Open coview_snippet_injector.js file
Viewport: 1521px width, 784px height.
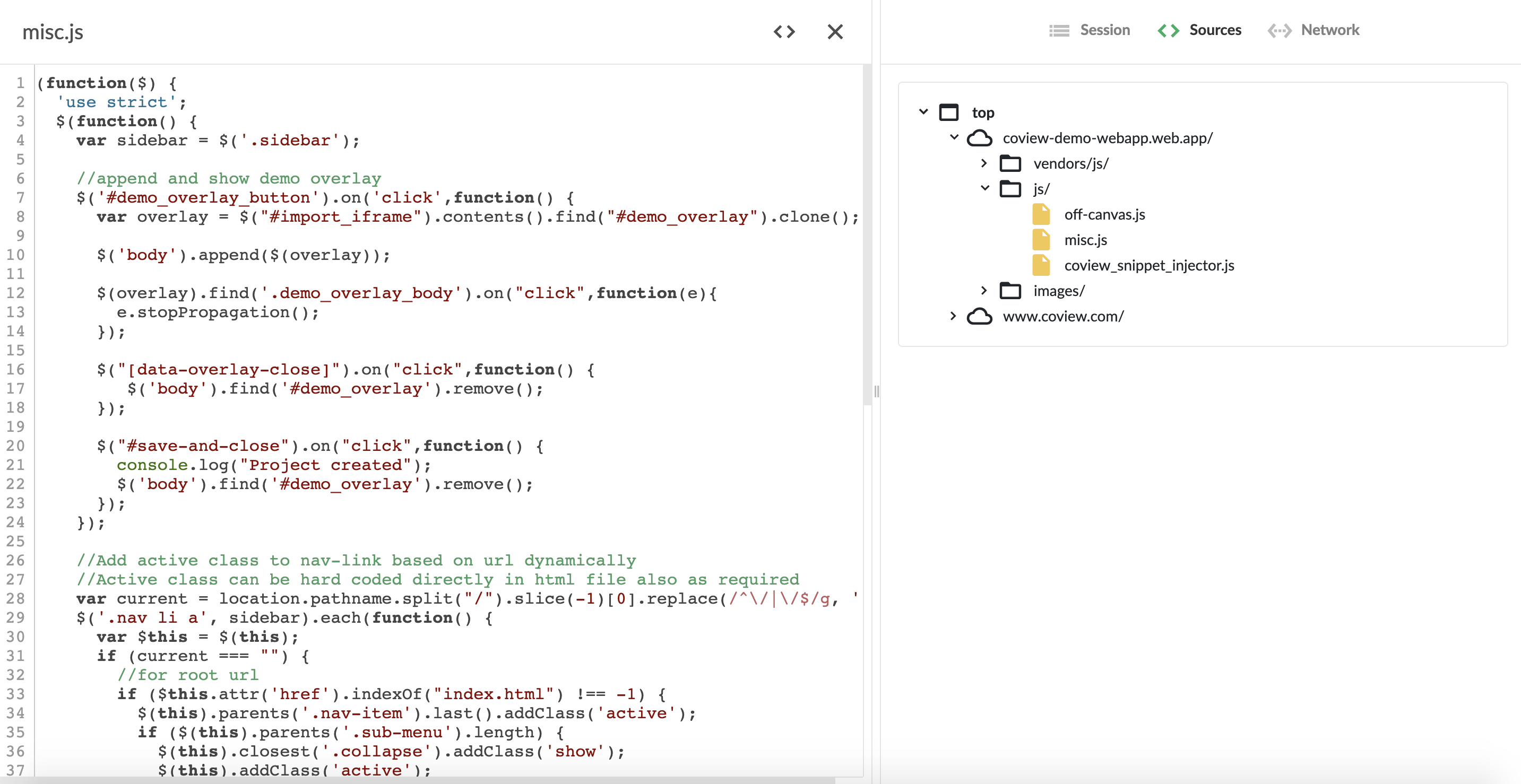click(x=1148, y=265)
